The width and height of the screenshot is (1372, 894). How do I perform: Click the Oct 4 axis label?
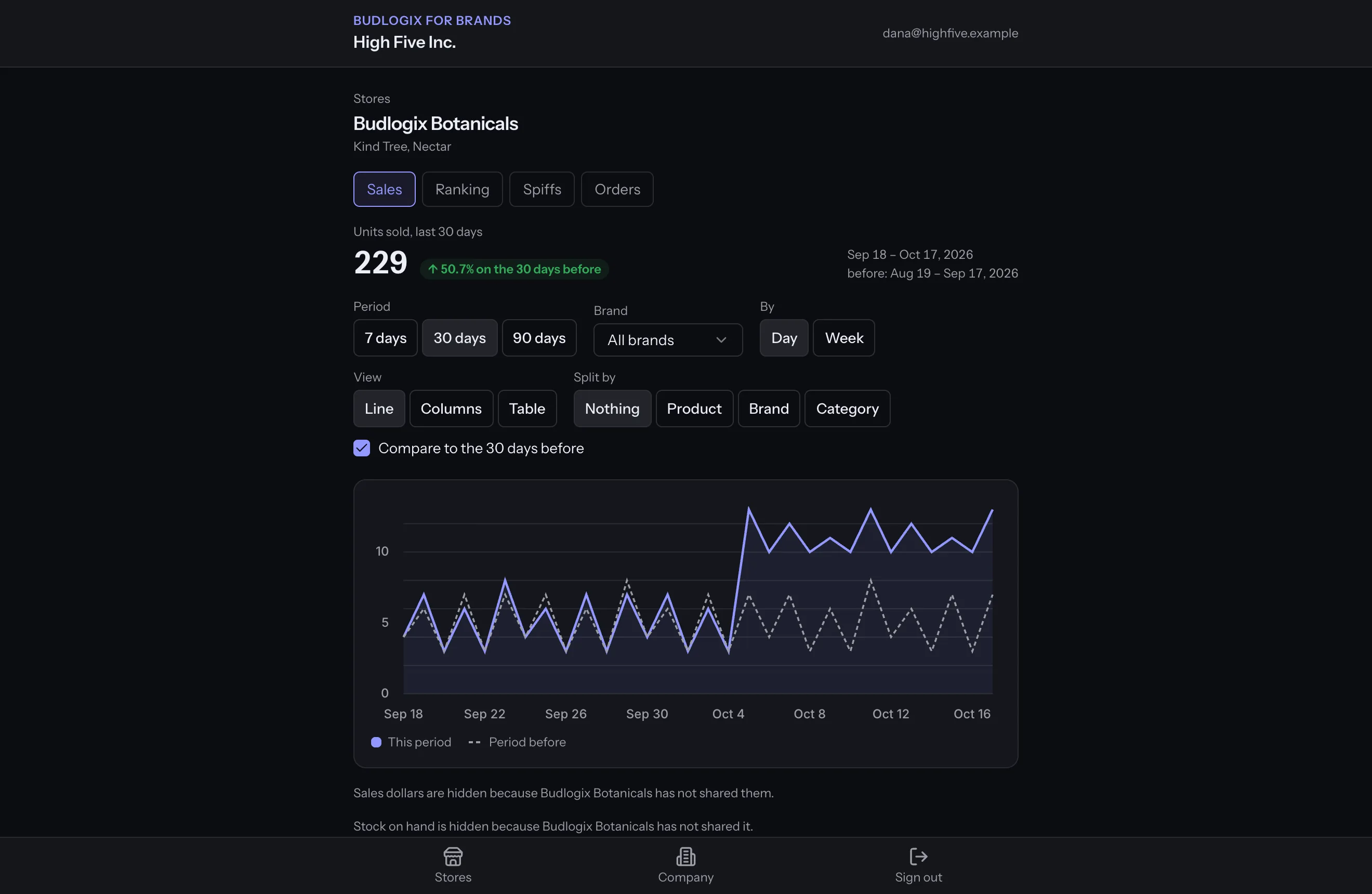click(728, 714)
